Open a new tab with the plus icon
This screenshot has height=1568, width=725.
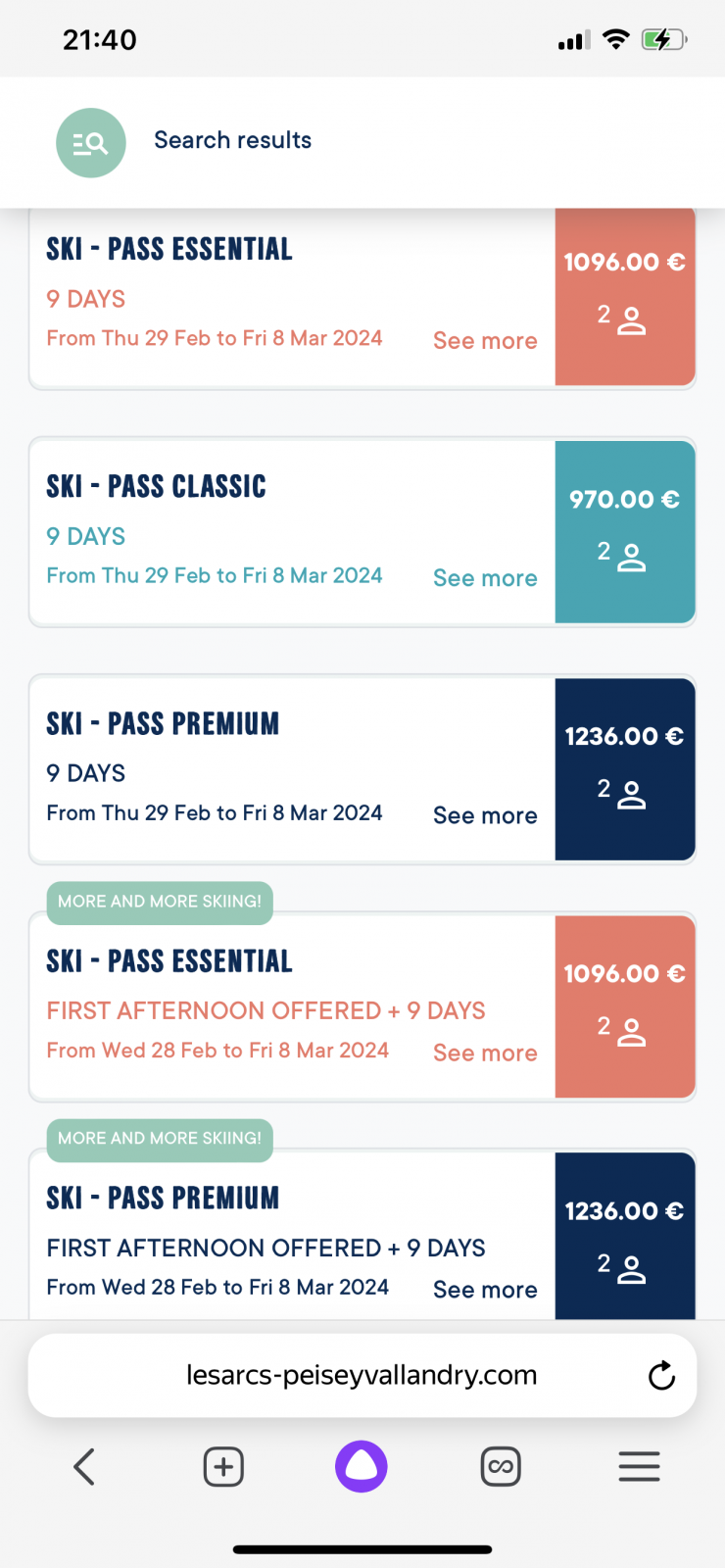[223, 1467]
